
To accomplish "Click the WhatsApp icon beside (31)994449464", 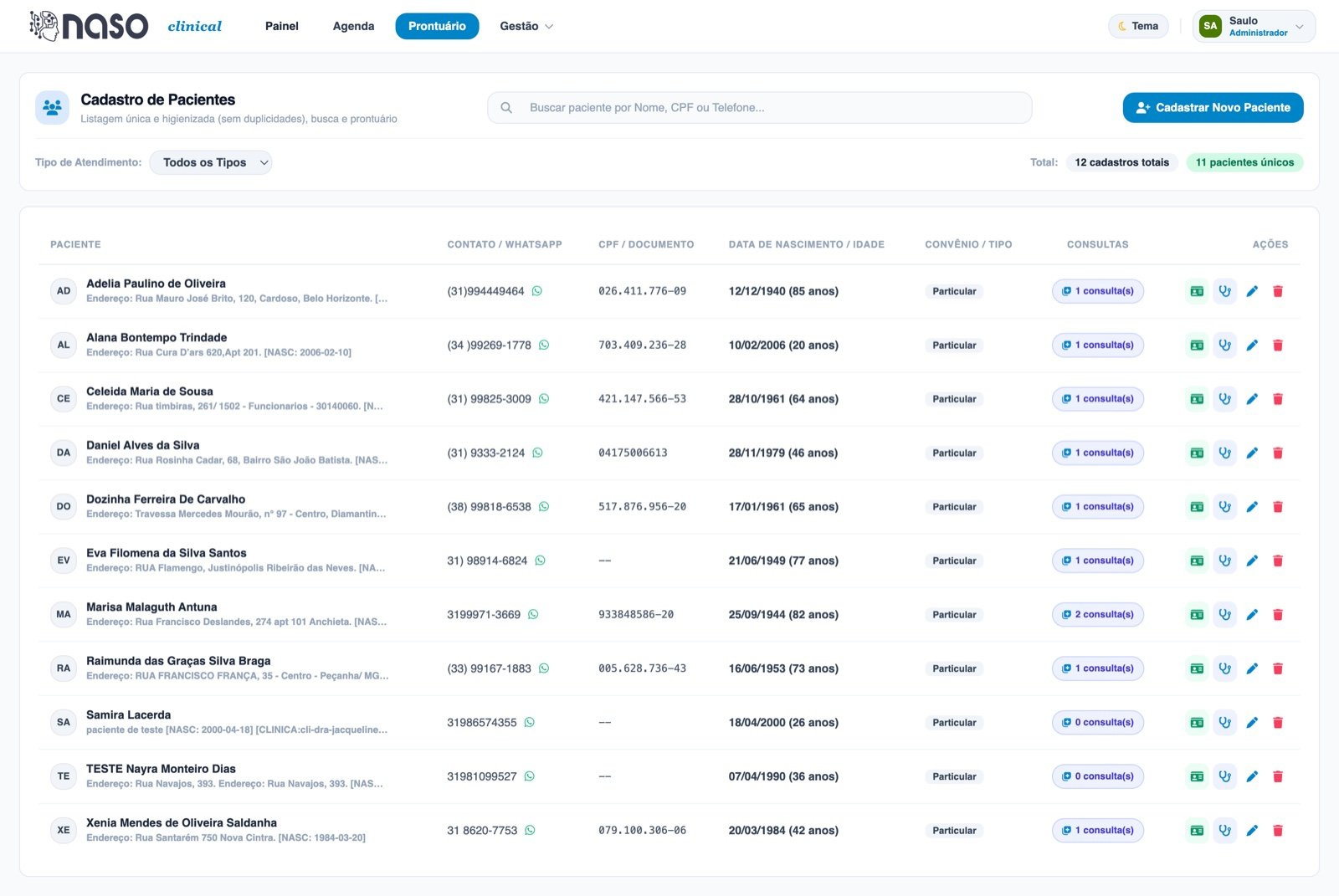I will (537, 291).
